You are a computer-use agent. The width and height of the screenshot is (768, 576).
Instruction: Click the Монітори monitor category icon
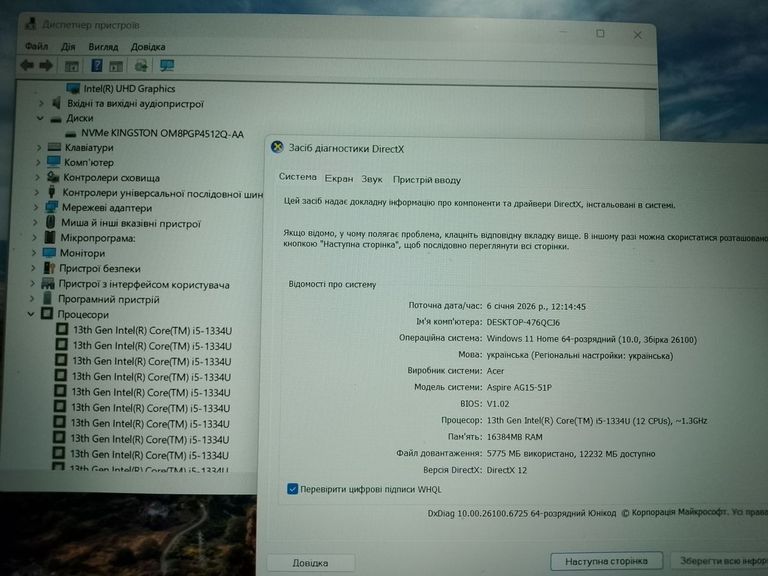pyautogui.click(x=49, y=253)
